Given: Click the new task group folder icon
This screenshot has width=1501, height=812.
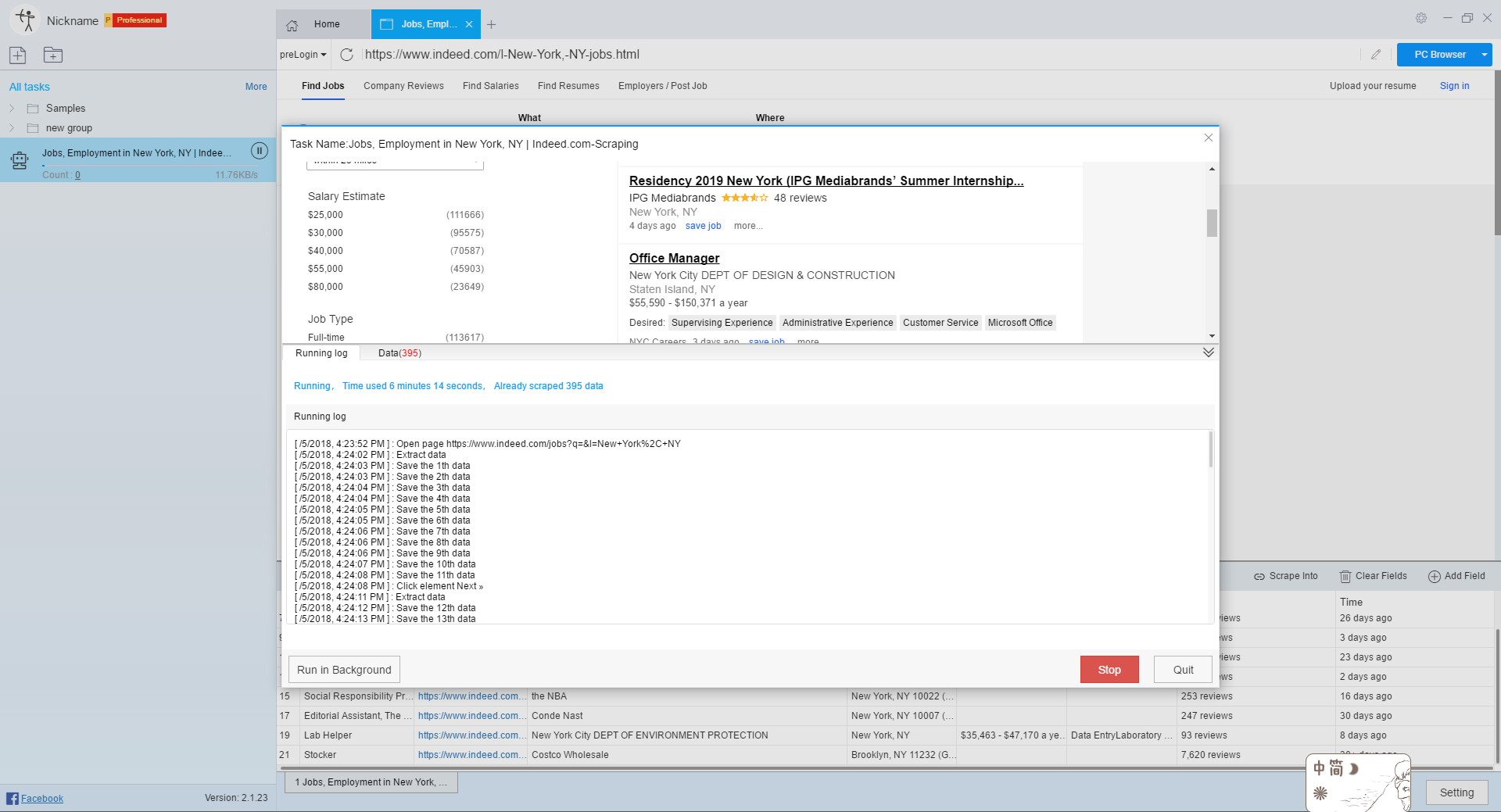Looking at the screenshot, I should 53,55.
